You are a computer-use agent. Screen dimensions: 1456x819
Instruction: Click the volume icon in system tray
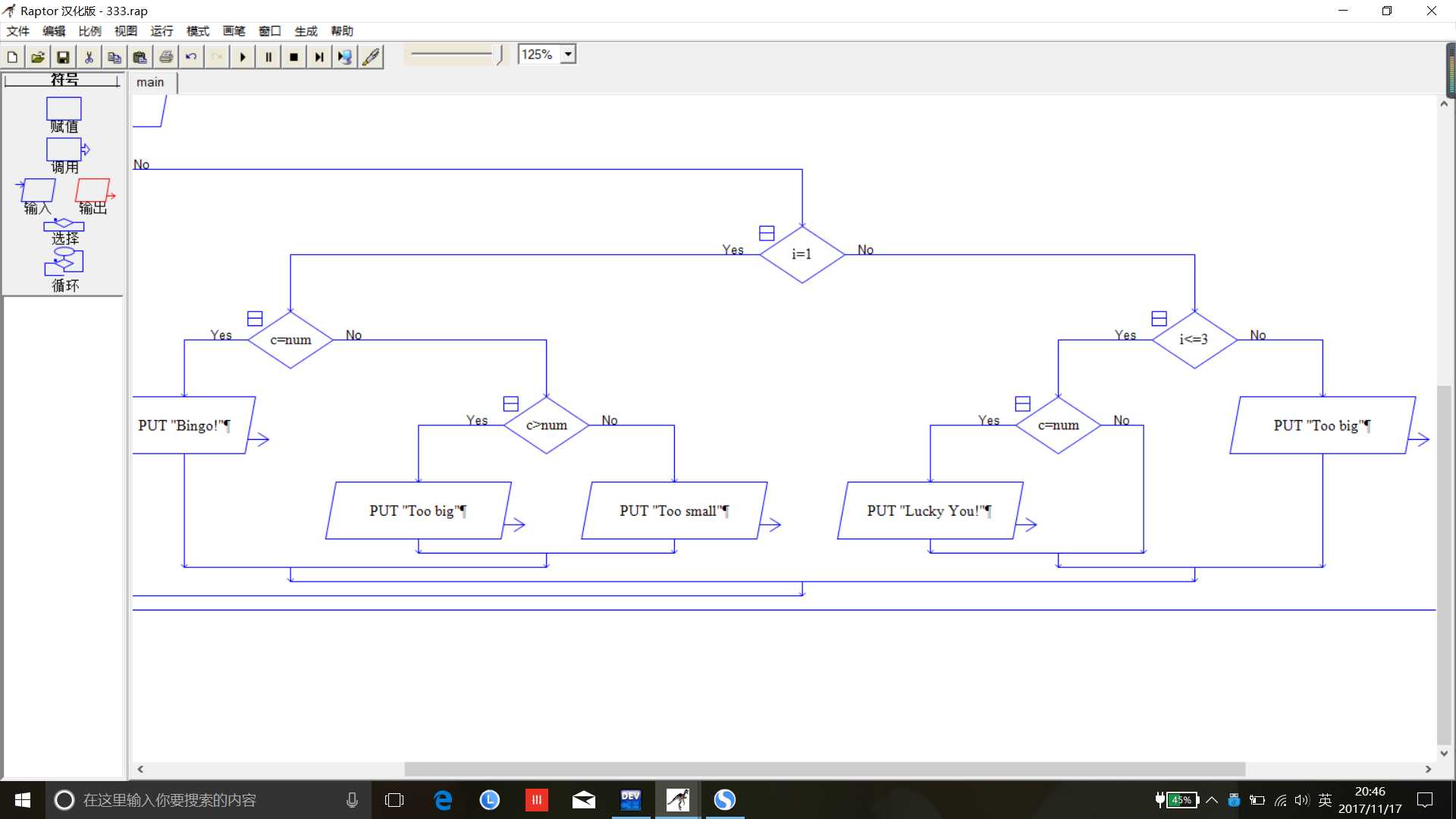pyautogui.click(x=1302, y=800)
